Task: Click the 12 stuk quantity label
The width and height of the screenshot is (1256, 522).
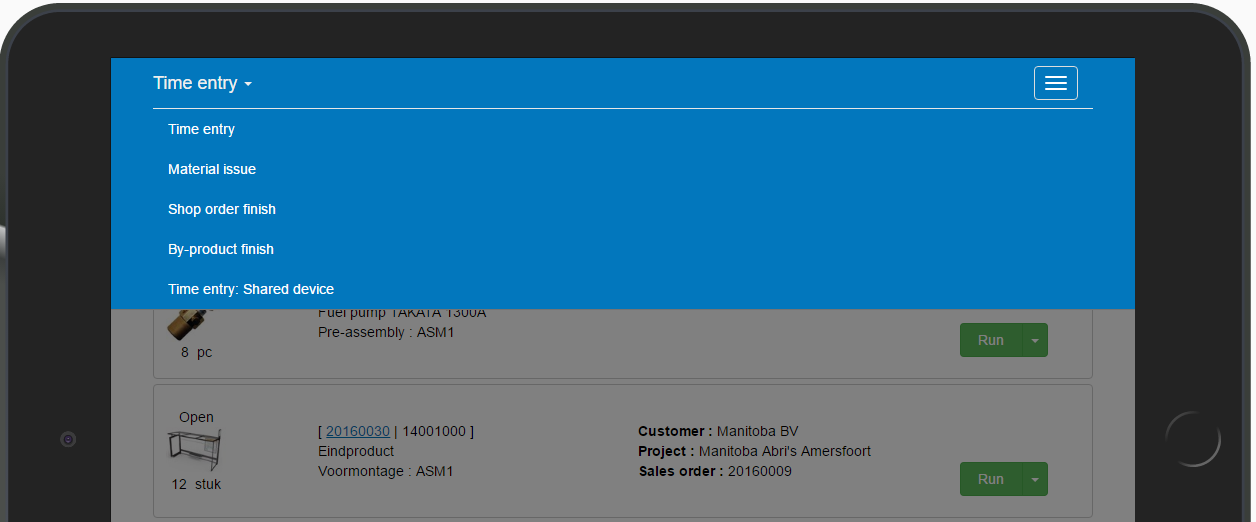Action: click(x=196, y=484)
